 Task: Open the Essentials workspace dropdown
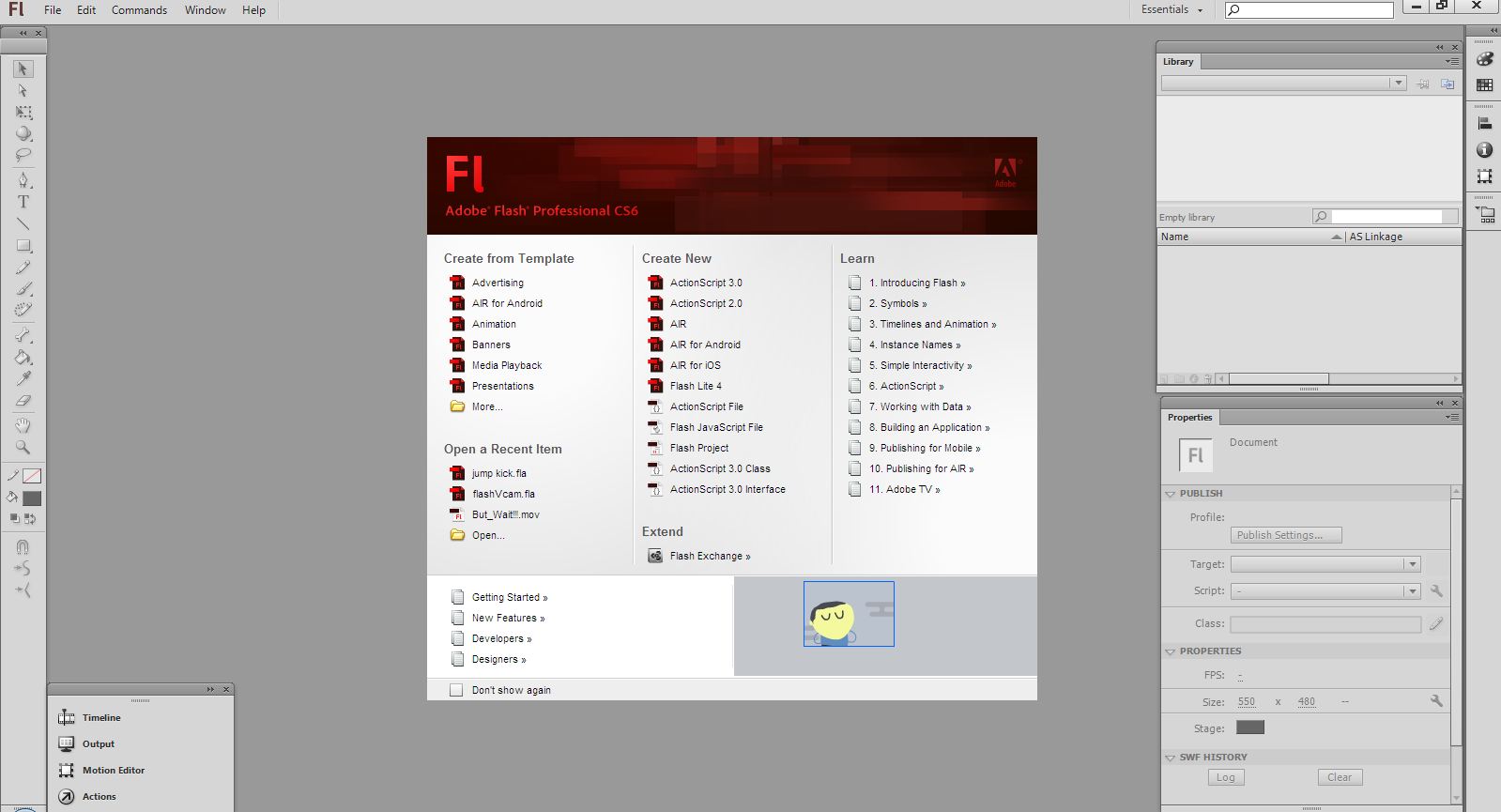pyautogui.click(x=1172, y=9)
